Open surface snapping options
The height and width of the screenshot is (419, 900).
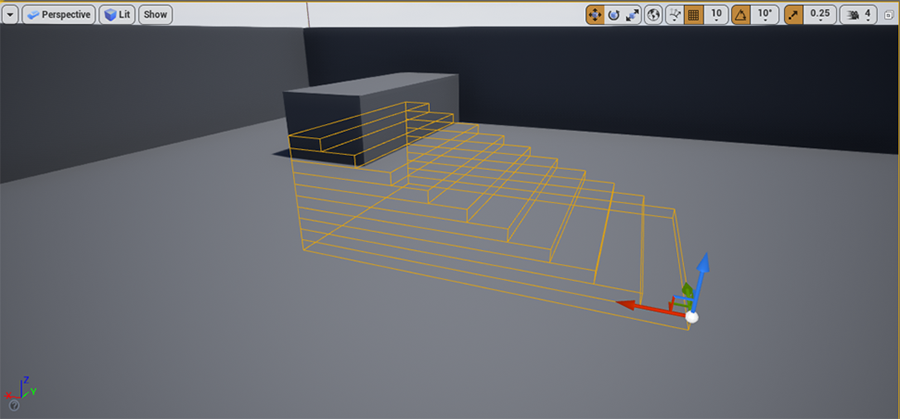tap(675, 15)
